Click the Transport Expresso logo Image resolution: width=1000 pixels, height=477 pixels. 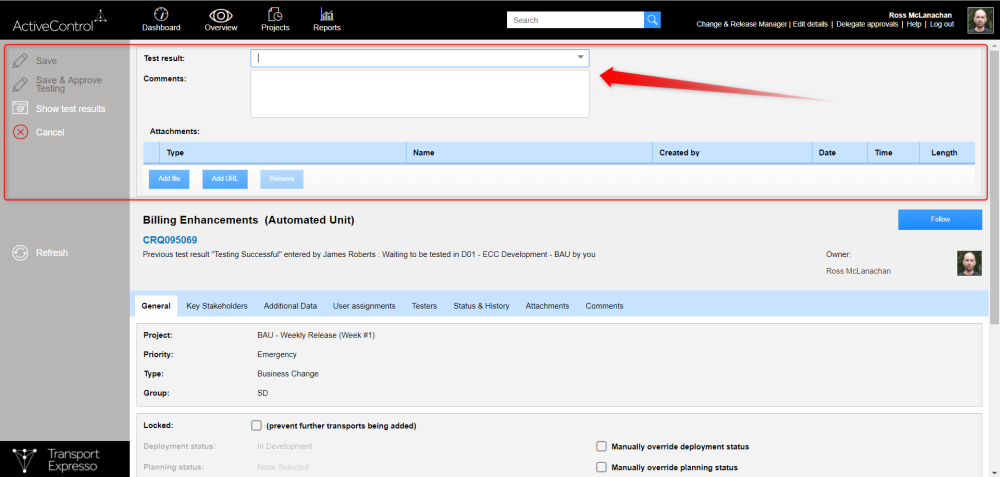[56, 460]
